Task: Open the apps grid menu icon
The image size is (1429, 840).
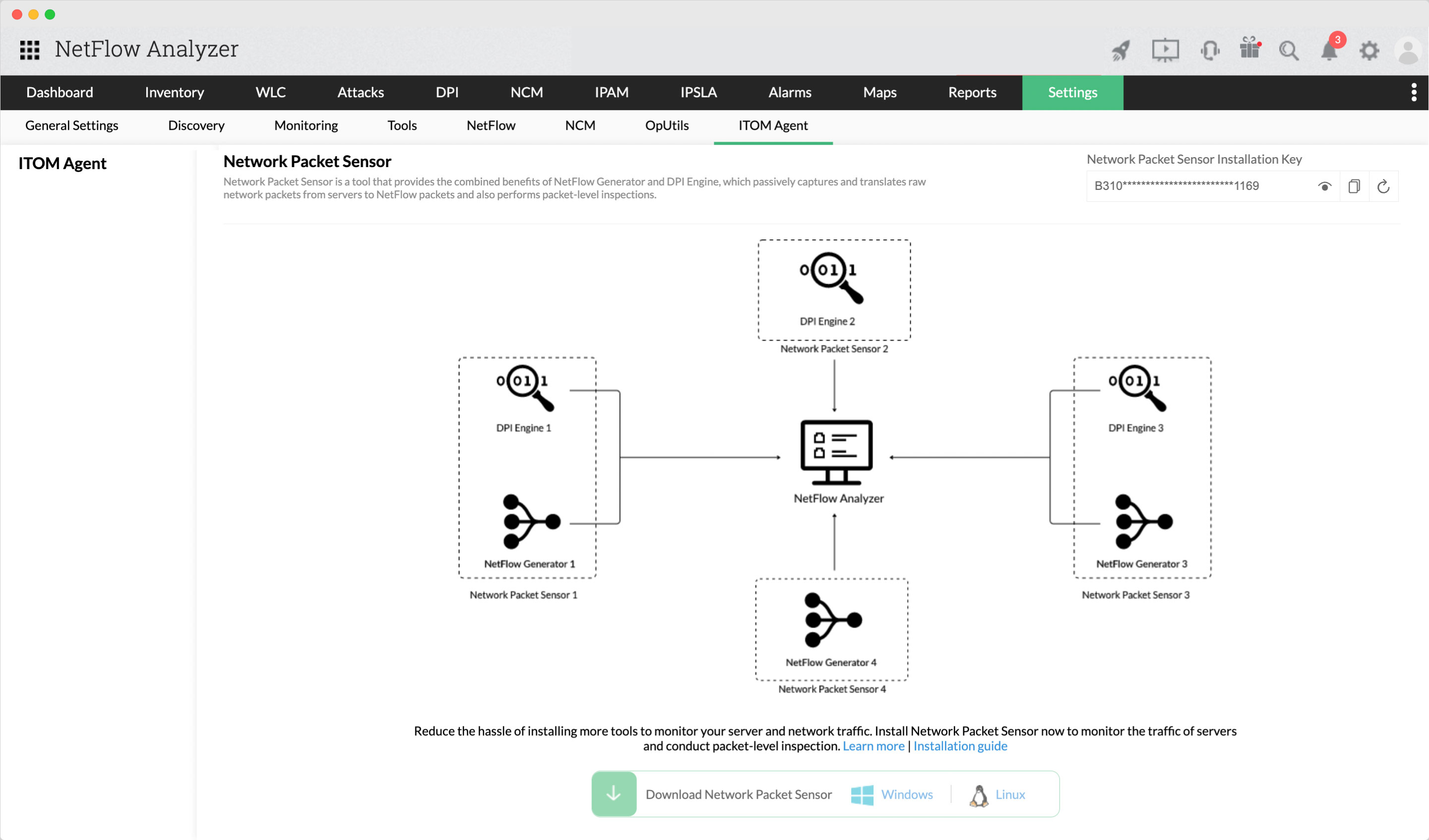Action: [29, 50]
